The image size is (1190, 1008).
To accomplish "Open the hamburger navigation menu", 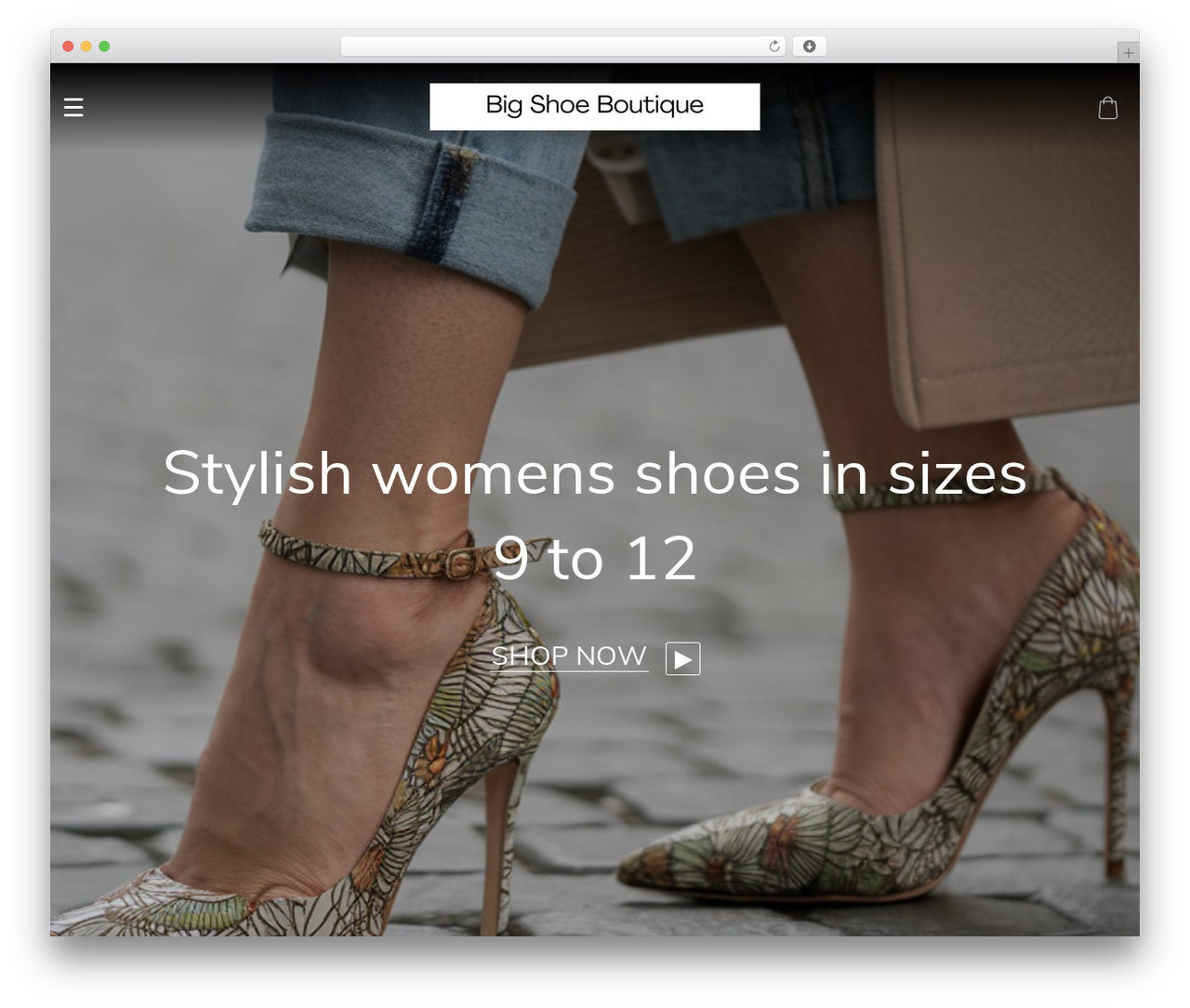I will (73, 107).
